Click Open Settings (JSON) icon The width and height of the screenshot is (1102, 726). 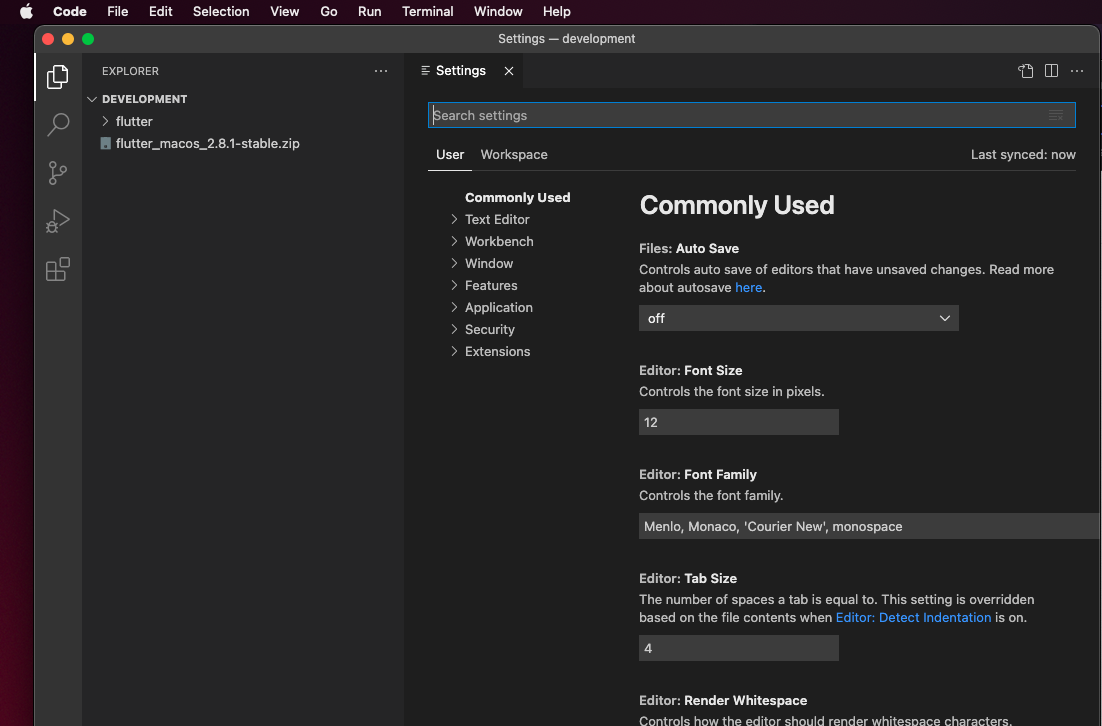coord(1025,71)
